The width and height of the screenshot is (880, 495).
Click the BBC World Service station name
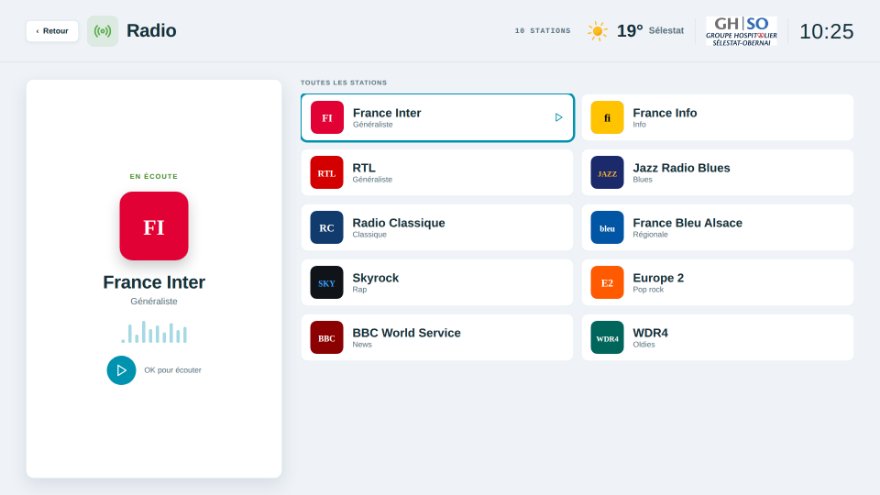coord(406,333)
